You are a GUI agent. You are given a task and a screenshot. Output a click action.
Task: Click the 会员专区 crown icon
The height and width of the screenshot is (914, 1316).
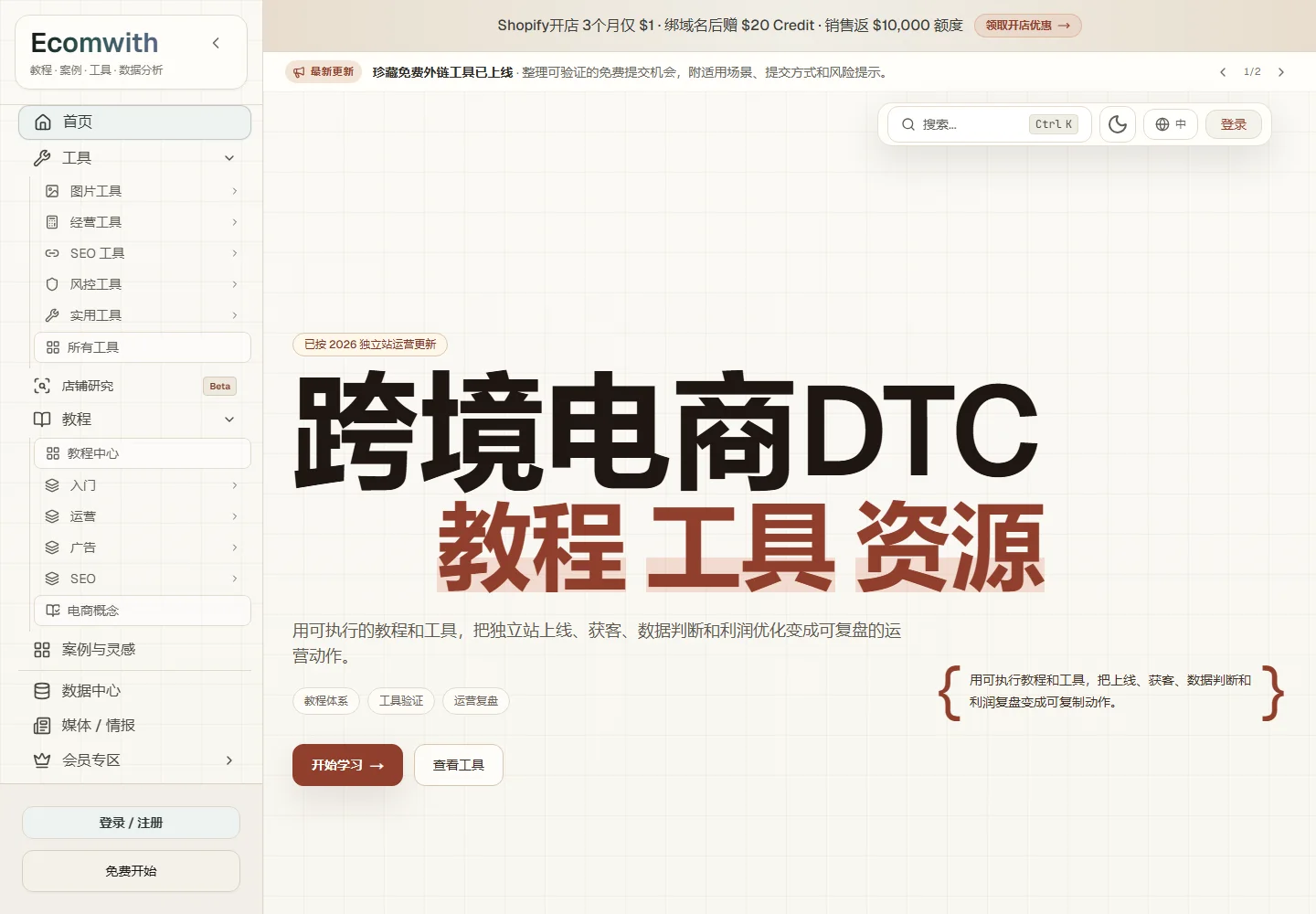42,760
